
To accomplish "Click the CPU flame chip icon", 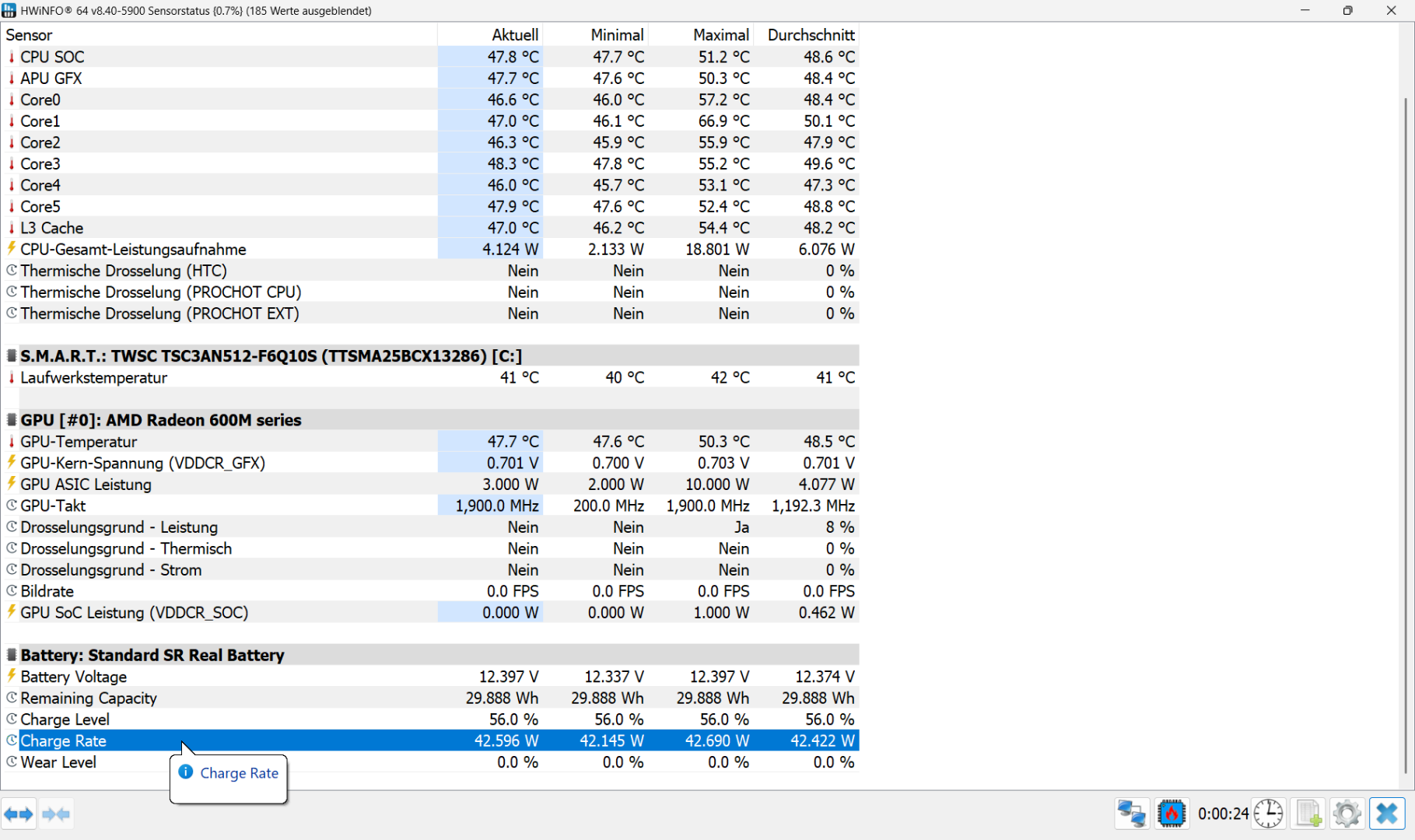I will tap(1172, 814).
